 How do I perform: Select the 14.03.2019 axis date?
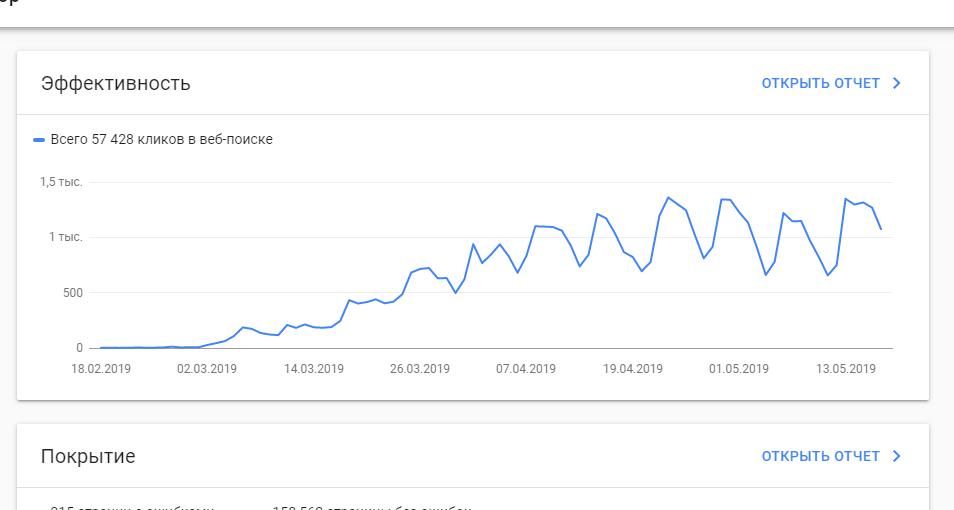point(314,369)
